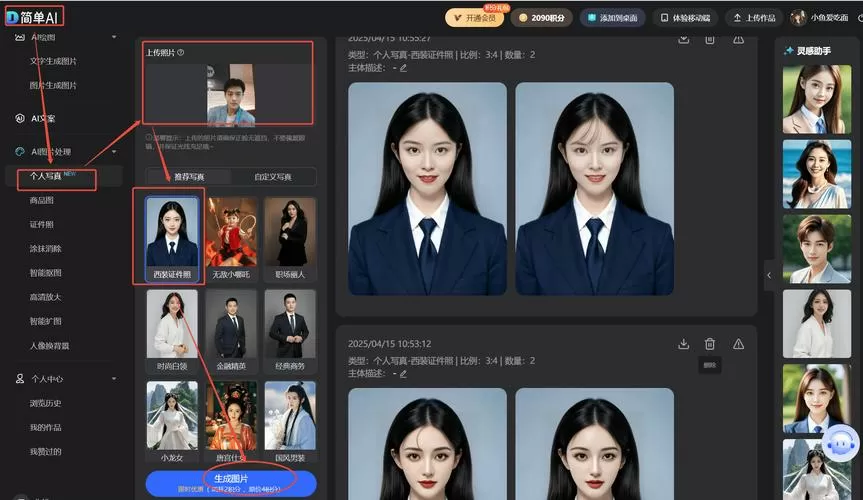Select the 唐宫仕女 style template
The image size is (863, 500).
[x=231, y=422]
